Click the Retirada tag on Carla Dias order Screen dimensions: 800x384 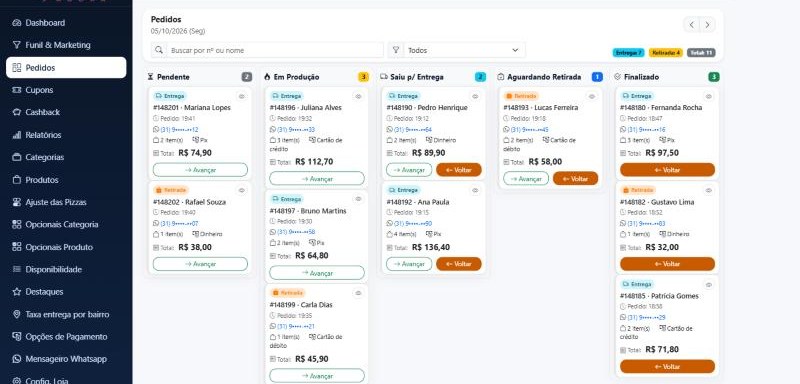tap(287, 293)
